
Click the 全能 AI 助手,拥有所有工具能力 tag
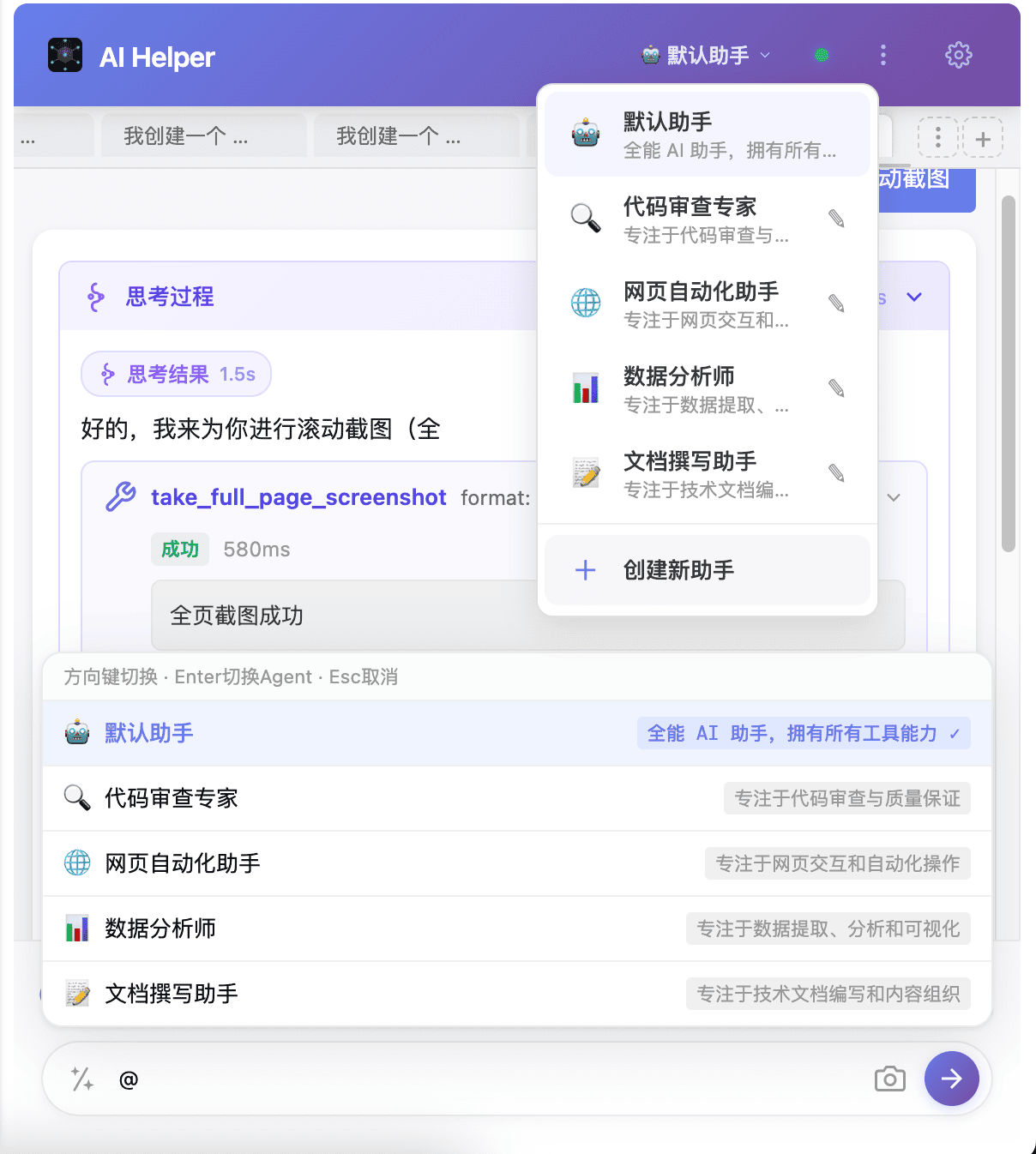(x=804, y=734)
